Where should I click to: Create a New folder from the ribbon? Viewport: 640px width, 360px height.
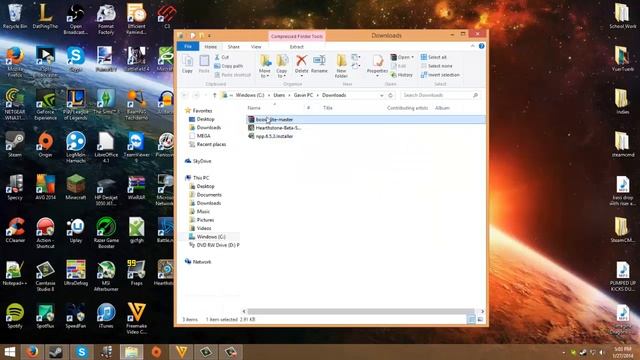tap(341, 66)
